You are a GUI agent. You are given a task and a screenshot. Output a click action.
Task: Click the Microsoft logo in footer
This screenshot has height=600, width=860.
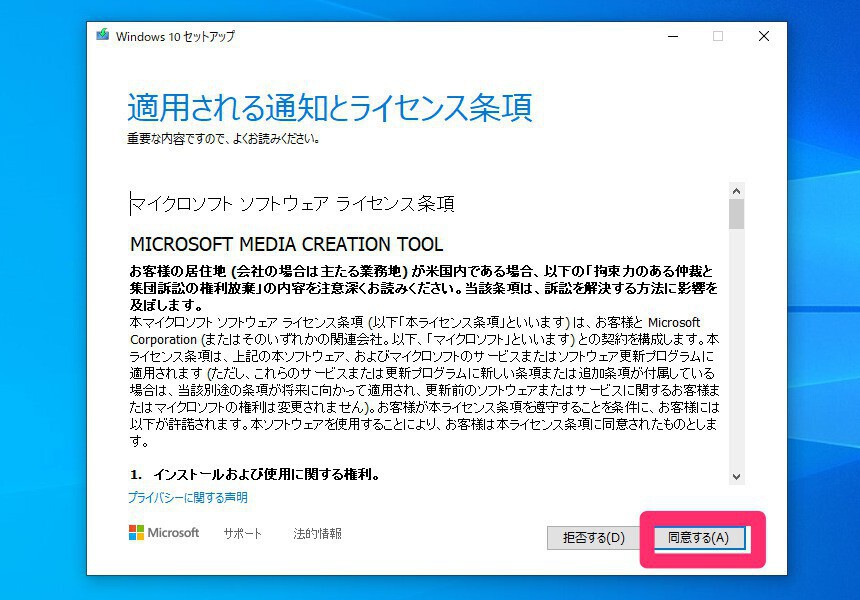pos(163,533)
